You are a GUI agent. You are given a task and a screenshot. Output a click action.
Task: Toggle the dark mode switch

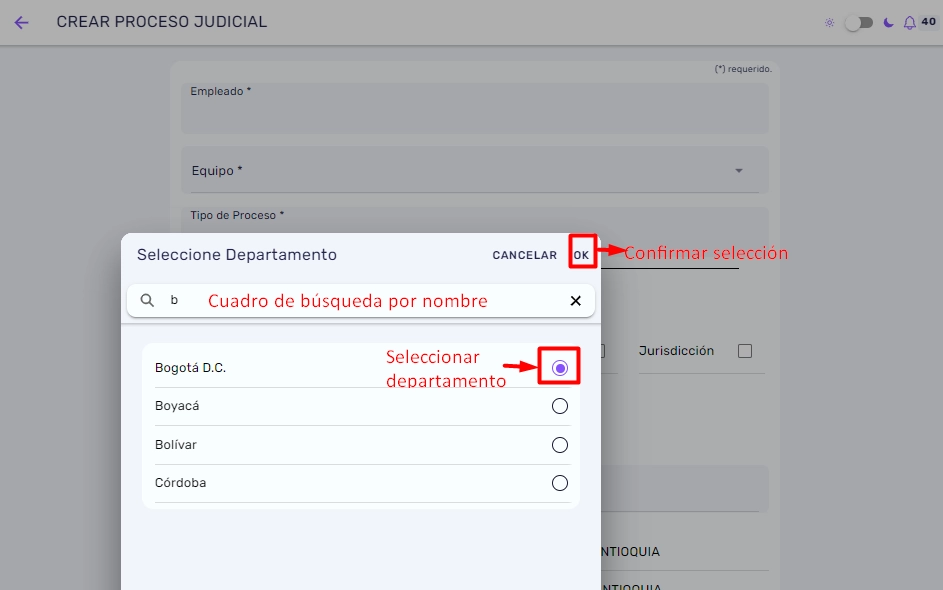coord(859,23)
